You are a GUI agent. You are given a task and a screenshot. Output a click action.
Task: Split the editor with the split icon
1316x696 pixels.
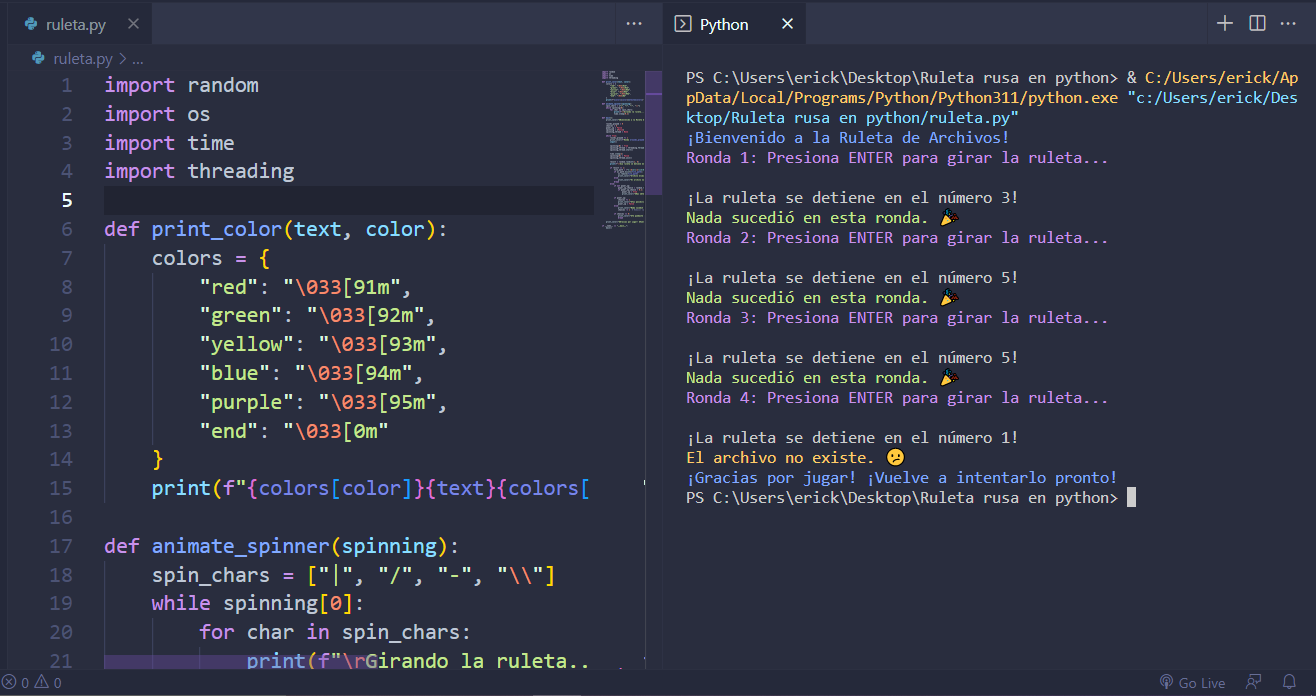[x=1257, y=23]
